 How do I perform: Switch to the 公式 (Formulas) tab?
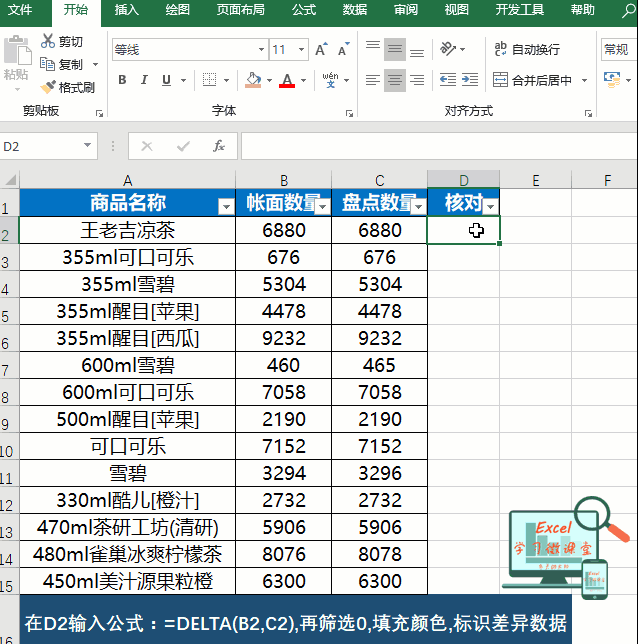pyautogui.click(x=304, y=9)
